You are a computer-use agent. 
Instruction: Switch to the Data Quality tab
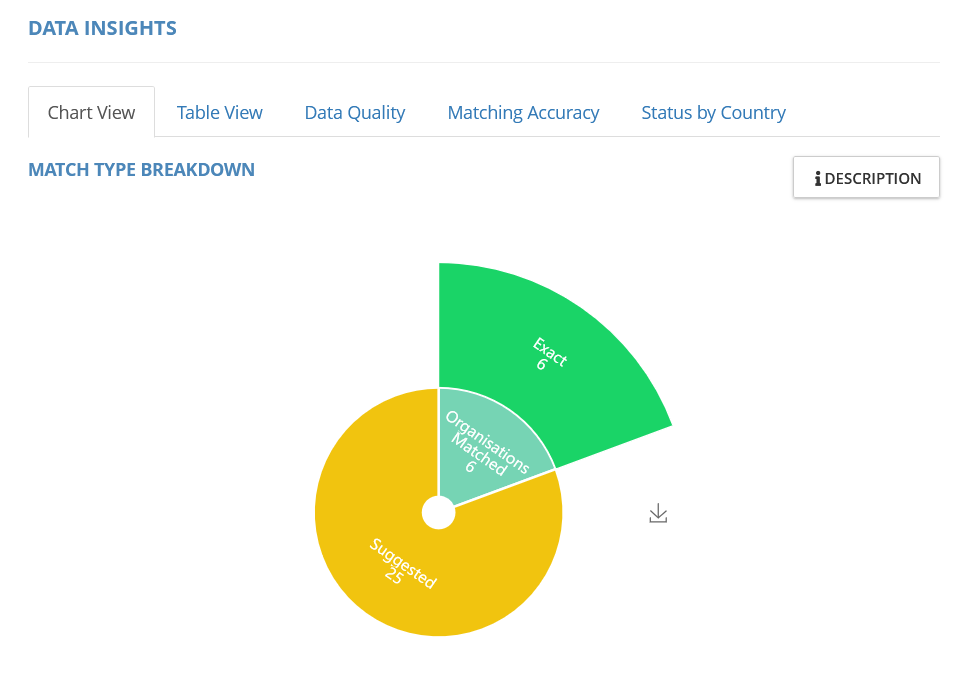tap(355, 113)
